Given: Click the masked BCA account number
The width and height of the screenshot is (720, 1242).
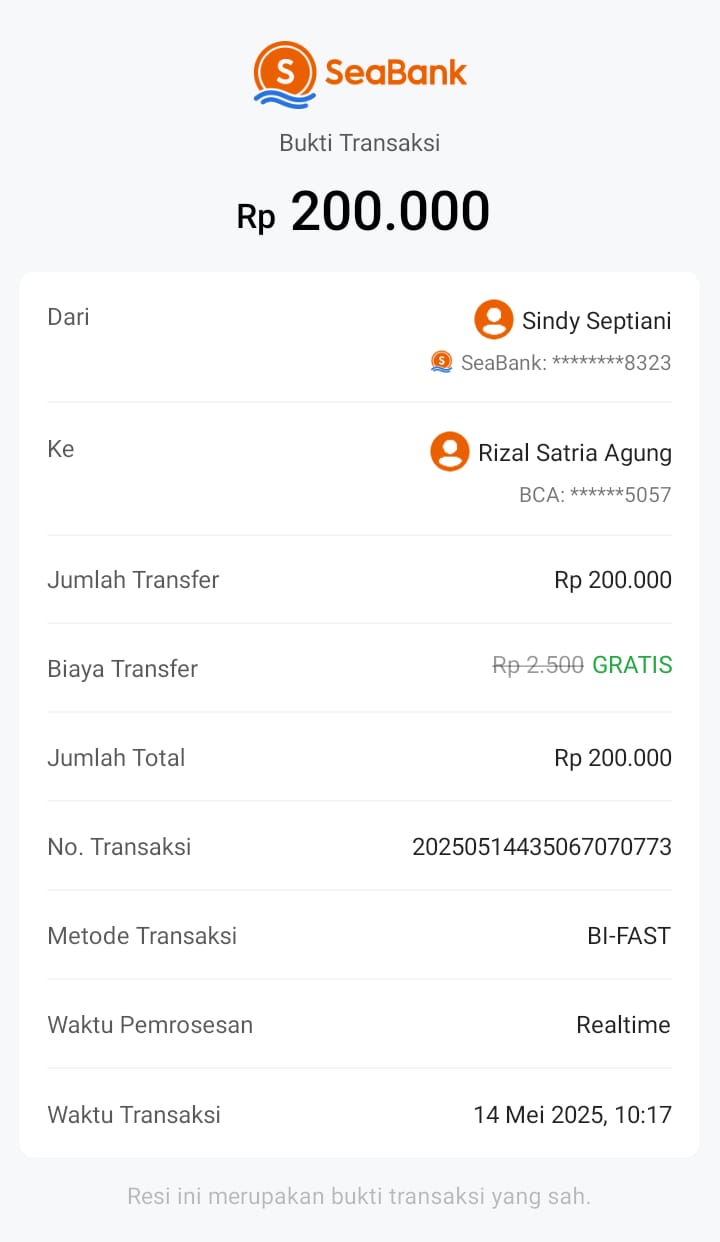Looking at the screenshot, I should tap(595, 495).
